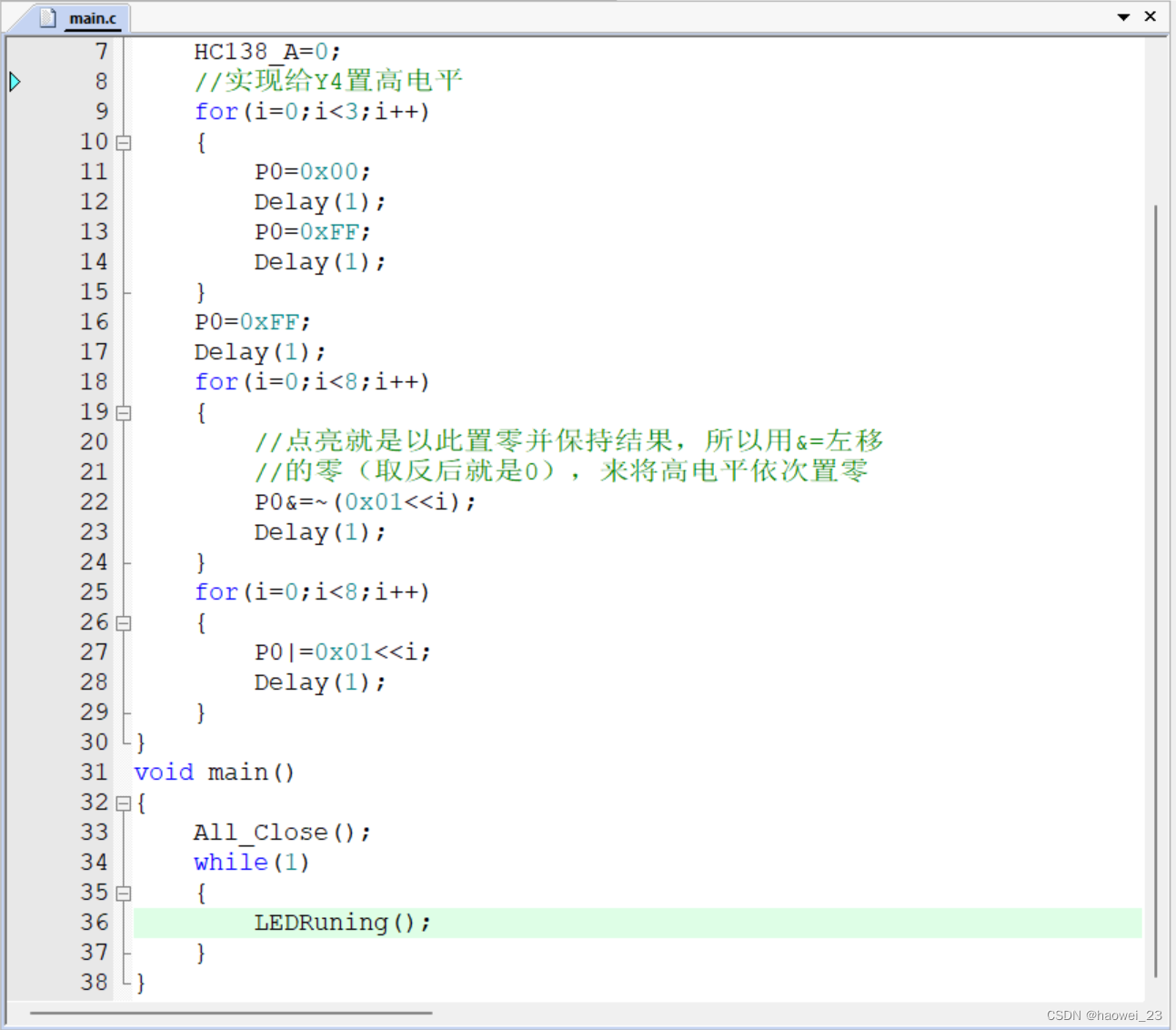Click the arrow marker beside line 8
Viewport: 1176px width, 1030px height.
click(15, 82)
